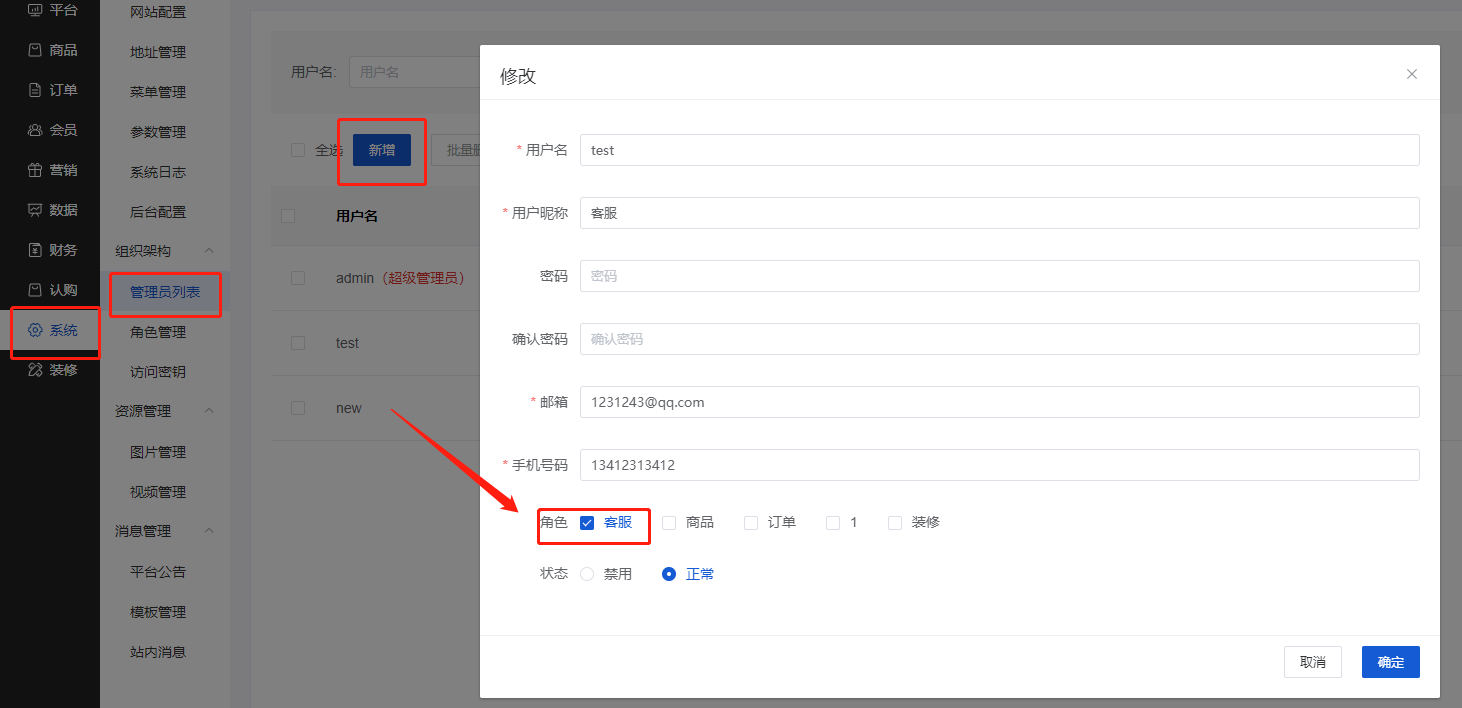Screen dimensions: 1462x708
Task: Collapse the 消息管理 menu group
Action: [209, 531]
